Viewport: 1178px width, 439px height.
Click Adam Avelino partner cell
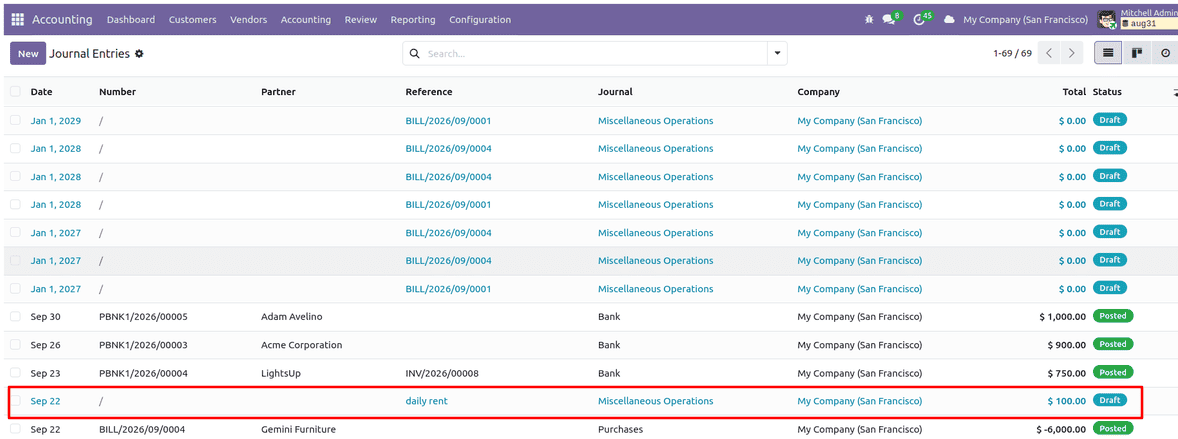[291, 316]
